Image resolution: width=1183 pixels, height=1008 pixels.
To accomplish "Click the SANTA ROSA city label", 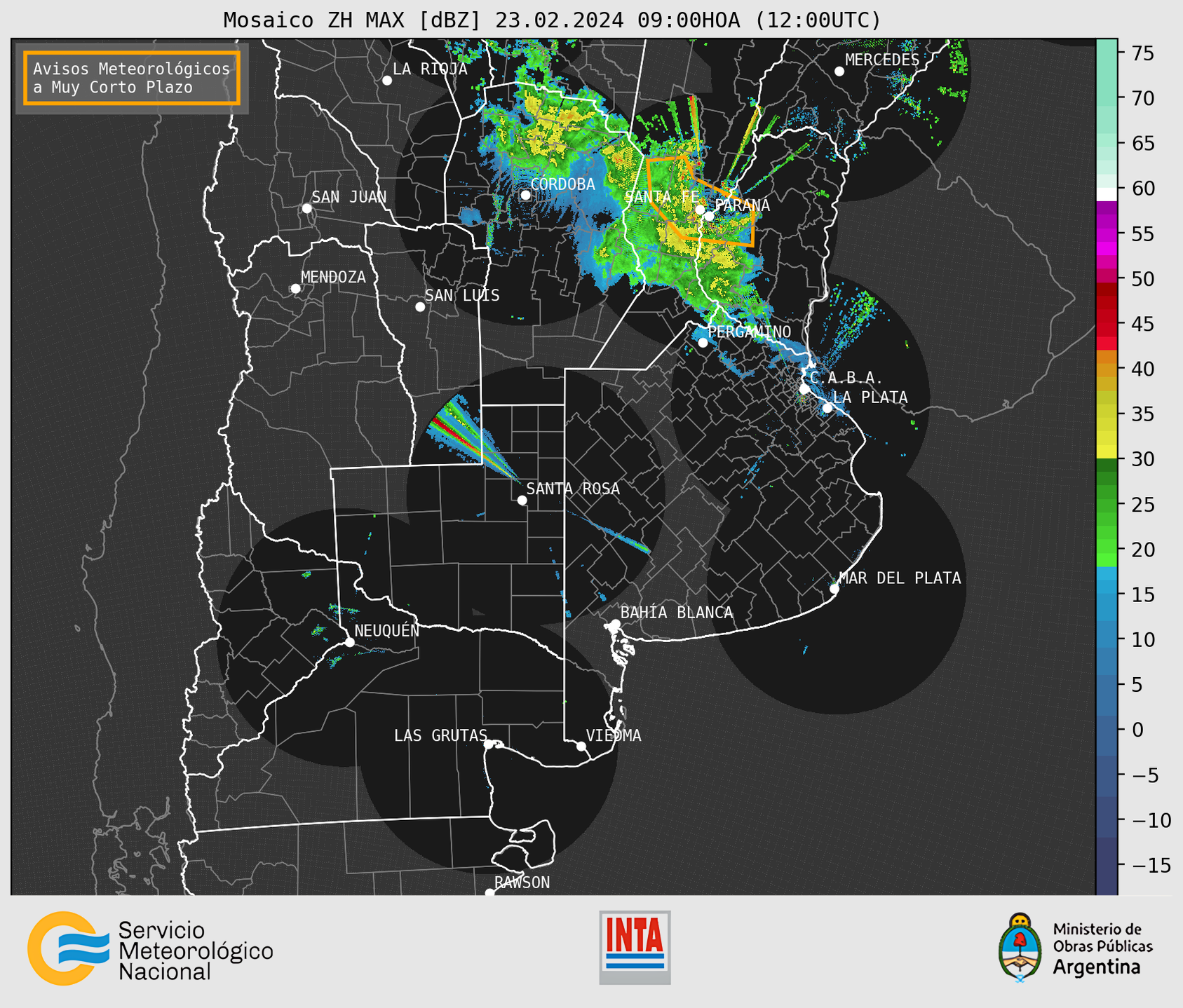I will [573, 489].
